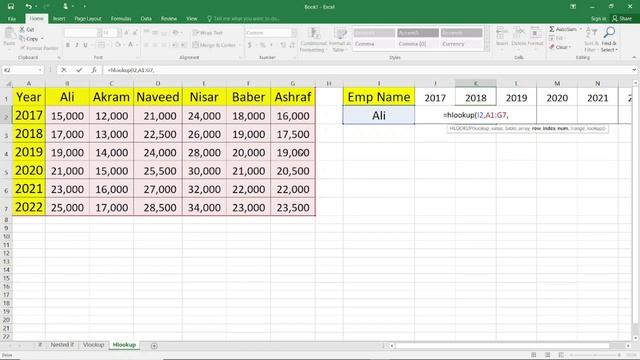Open the Format cells menu
The width and height of the screenshot is (640, 360).
point(535,37)
